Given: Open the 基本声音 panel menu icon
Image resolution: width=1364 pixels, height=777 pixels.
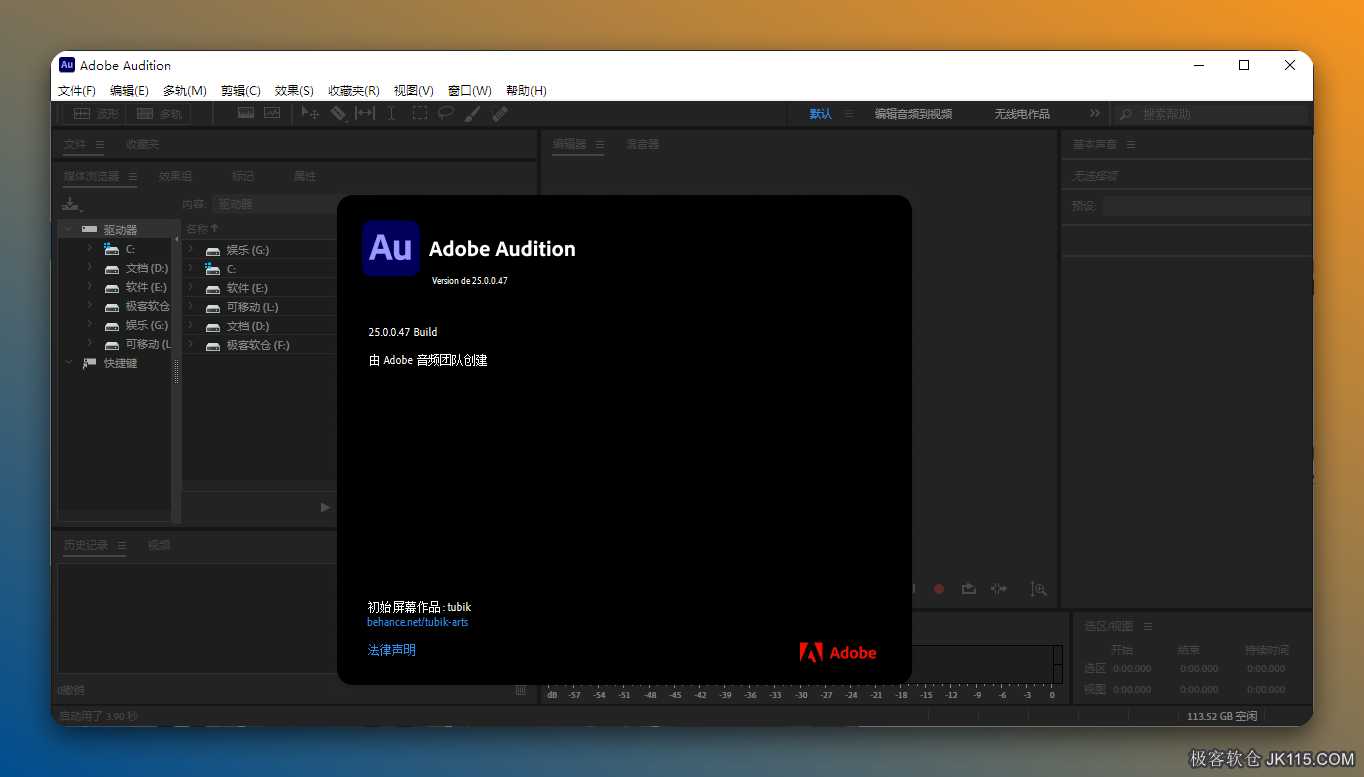Looking at the screenshot, I should (1131, 145).
